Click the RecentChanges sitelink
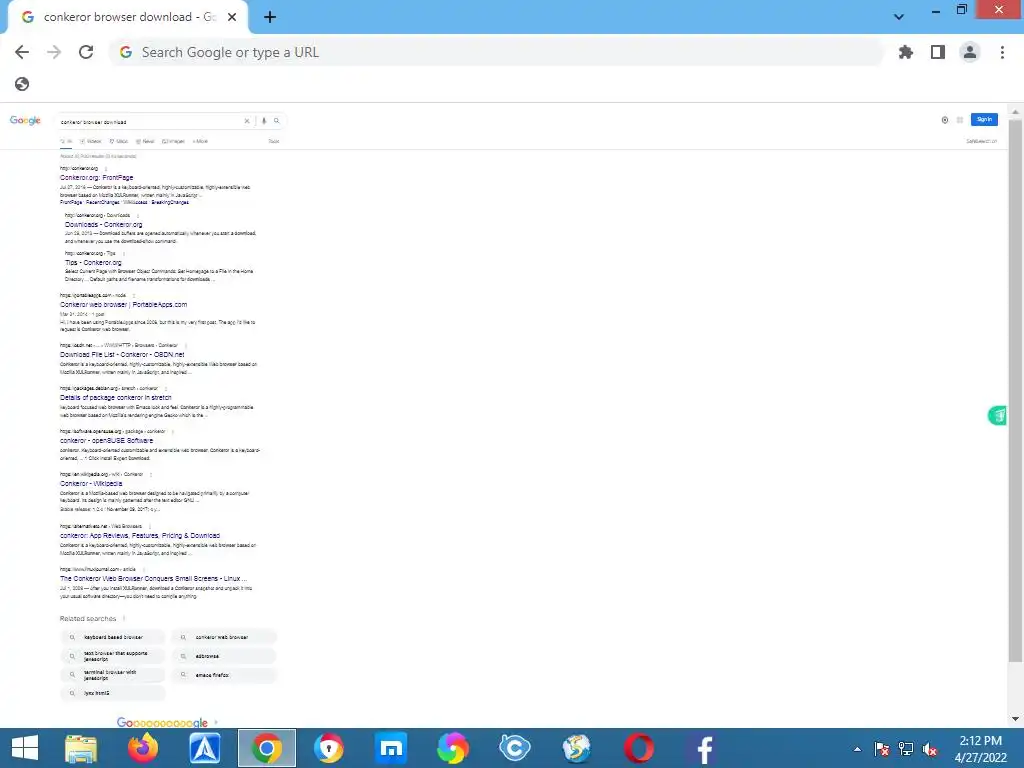1024x768 pixels. click(x=103, y=202)
